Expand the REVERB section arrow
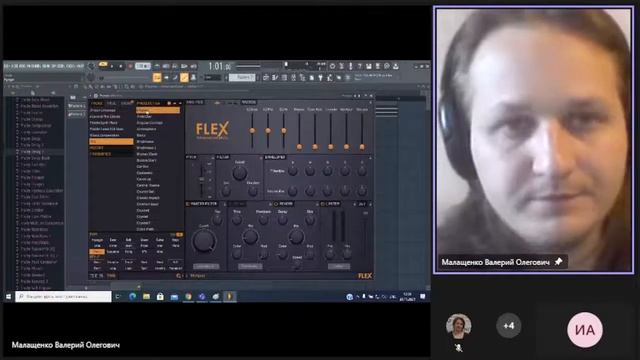 tap(317, 204)
